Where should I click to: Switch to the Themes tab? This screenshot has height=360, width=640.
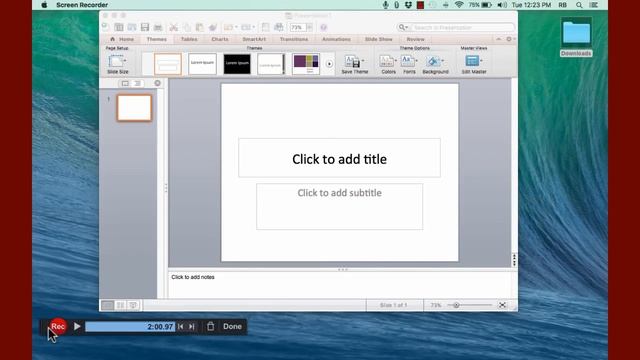tap(157, 39)
